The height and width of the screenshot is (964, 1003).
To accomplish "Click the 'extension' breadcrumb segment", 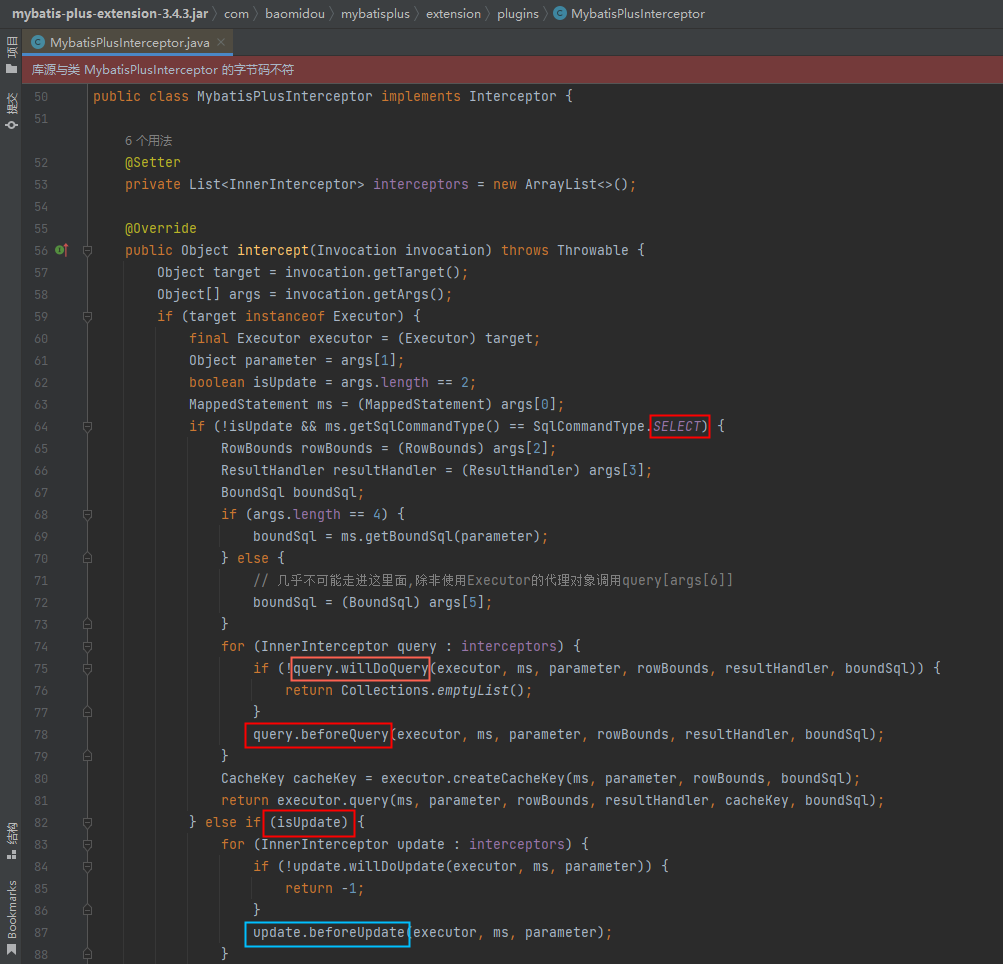I will click(x=453, y=13).
